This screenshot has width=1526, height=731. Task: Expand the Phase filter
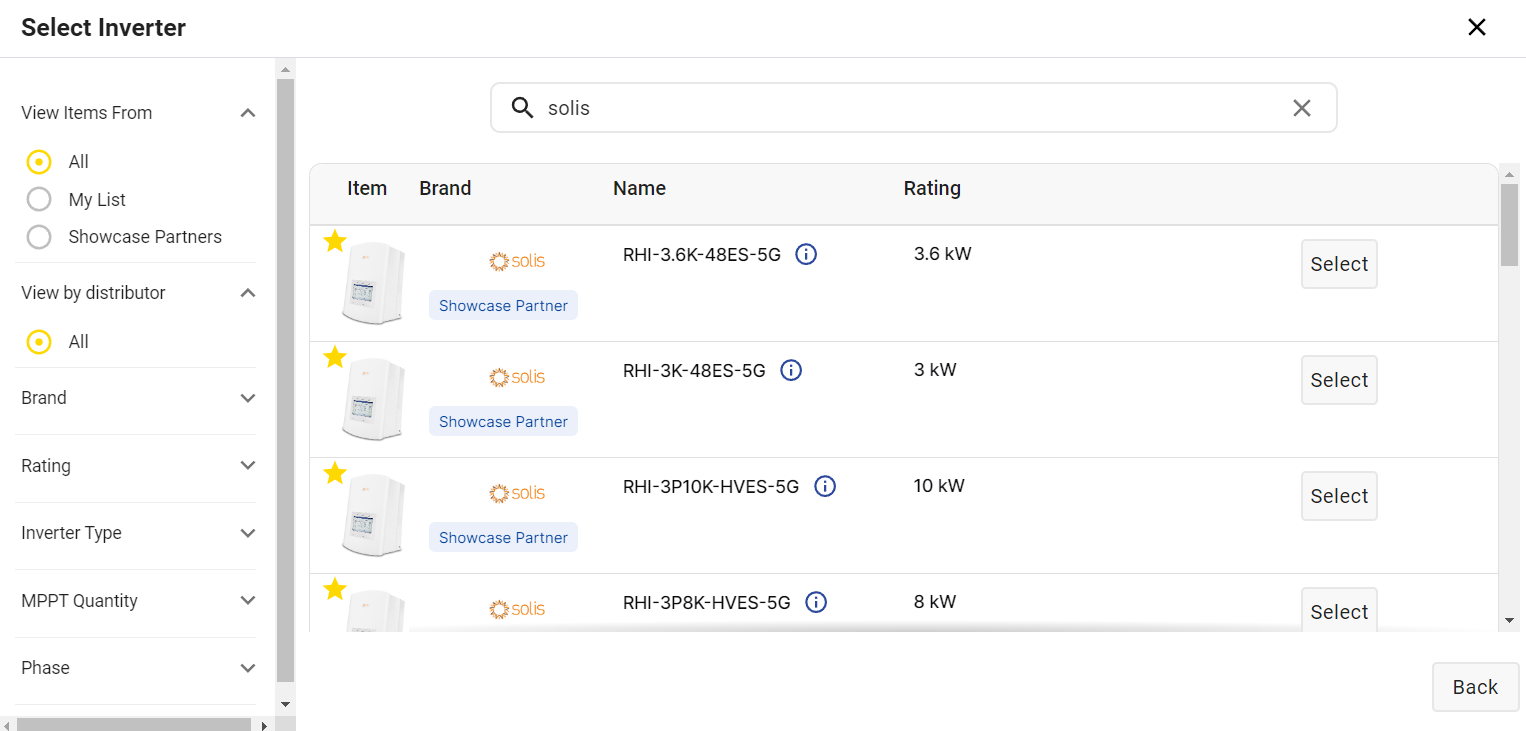pyautogui.click(x=248, y=668)
